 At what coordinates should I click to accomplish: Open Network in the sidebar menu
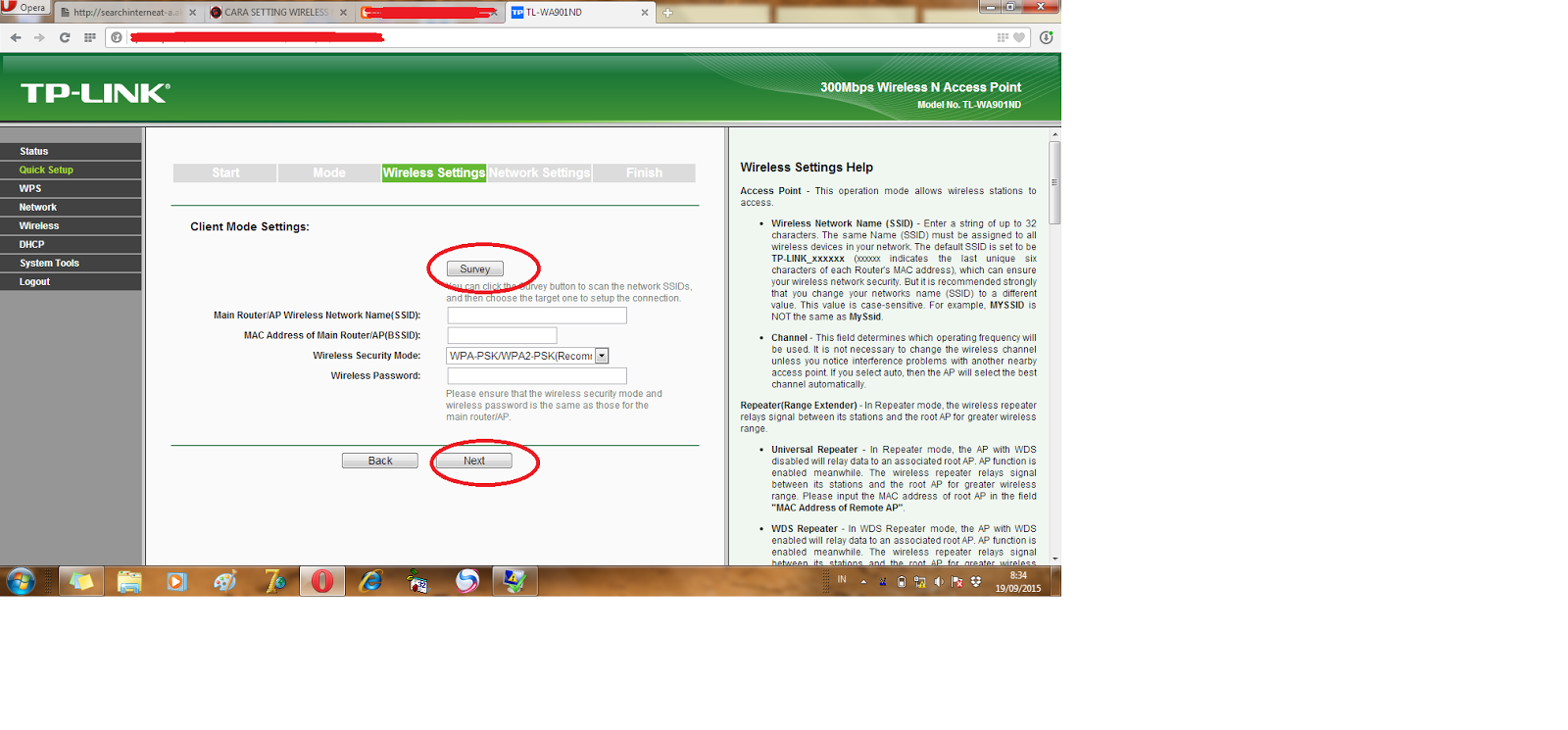[71, 207]
